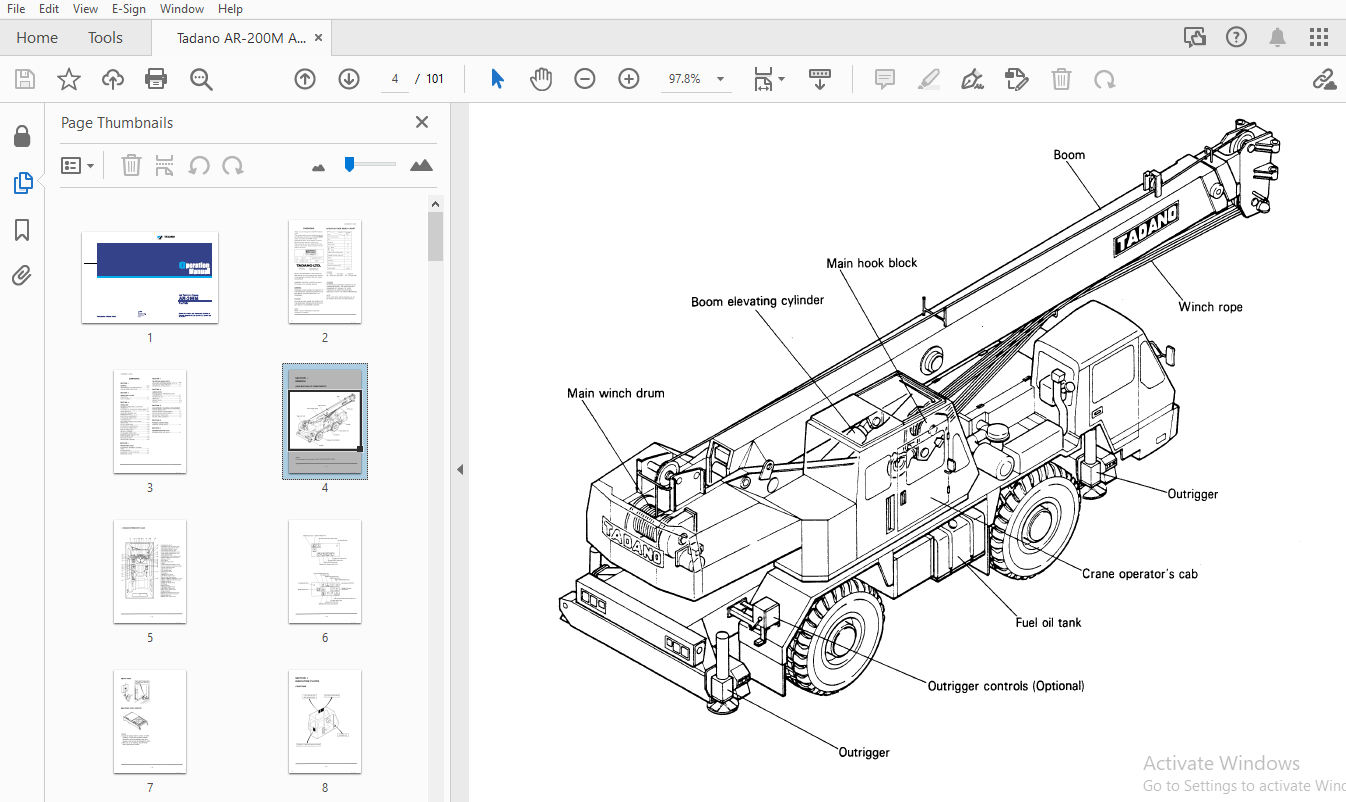Open notifications bell
Image resolution: width=1346 pixels, height=802 pixels.
(1278, 37)
